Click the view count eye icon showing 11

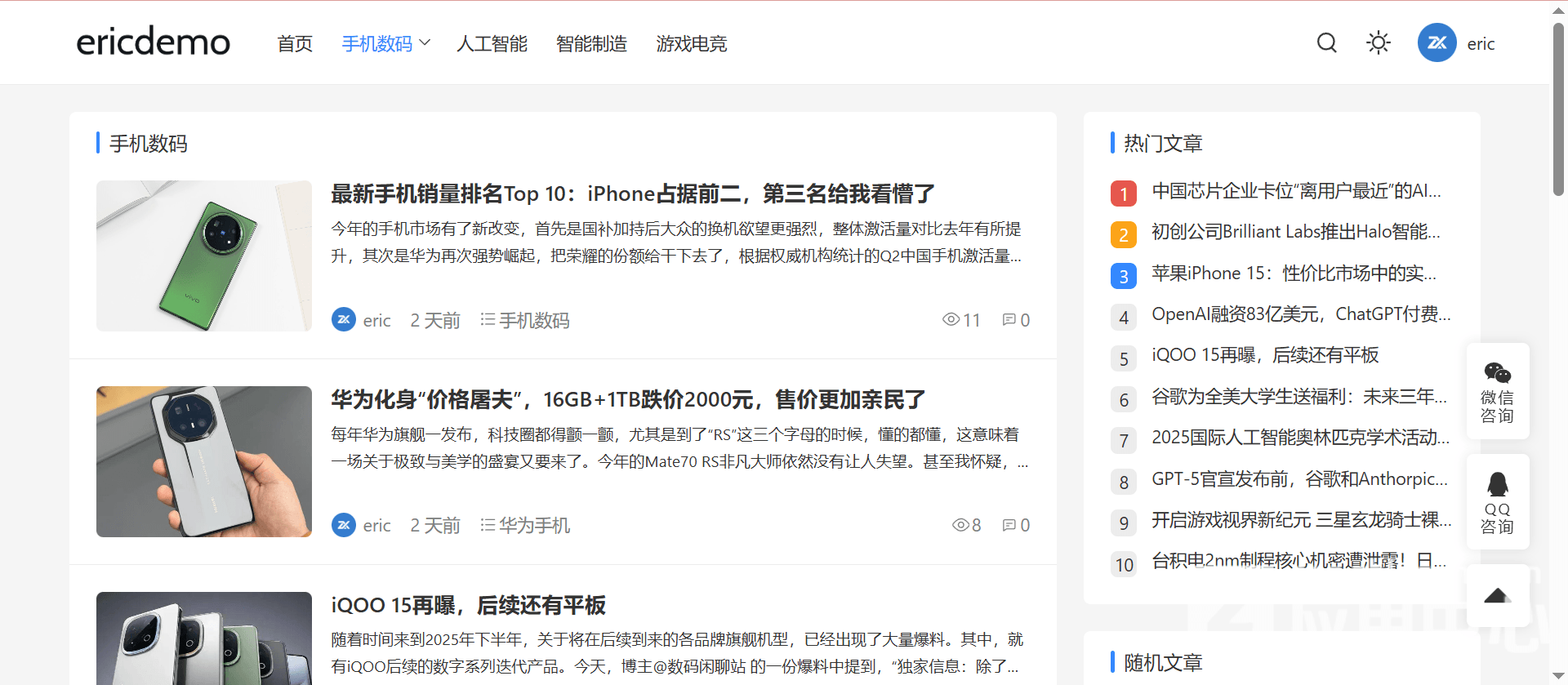coord(951,319)
